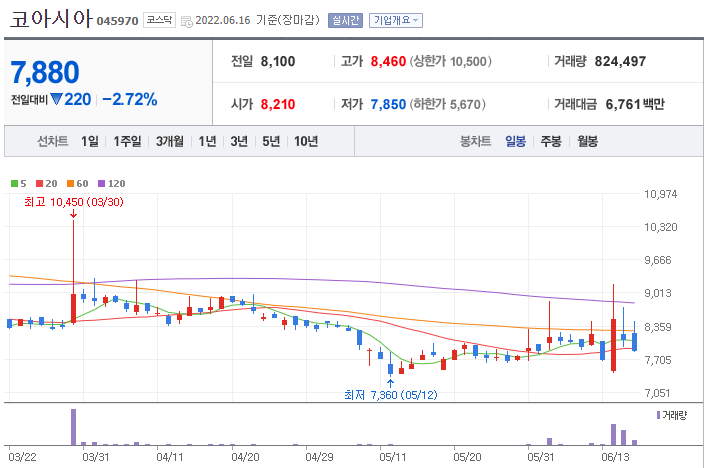Click the red 20-day moving average swatch
704x468 pixels.
click(40, 183)
